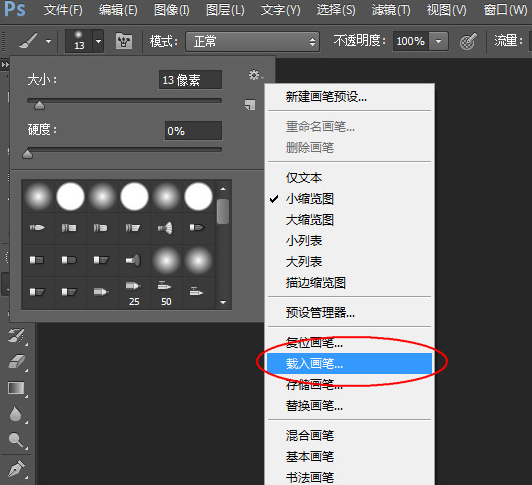Select the first soft round brush thumbnail
The width and height of the screenshot is (532, 485).
38,196
